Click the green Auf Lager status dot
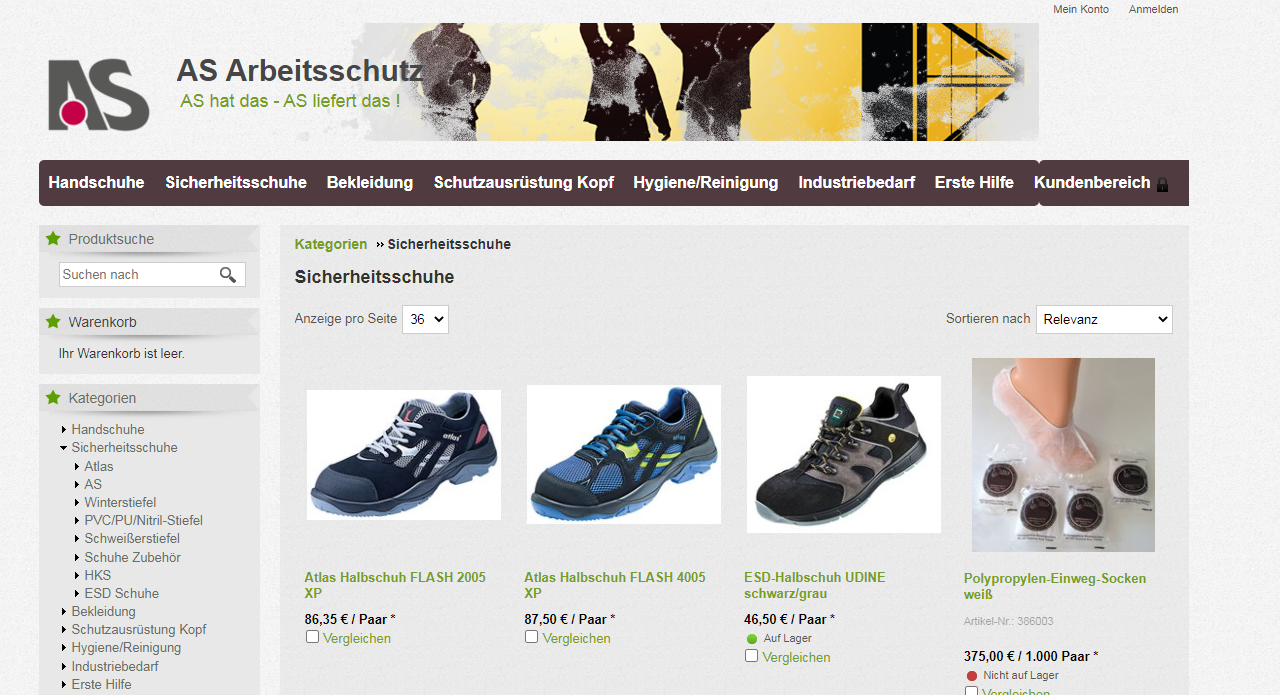This screenshot has height=695, width=1280. coord(752,639)
